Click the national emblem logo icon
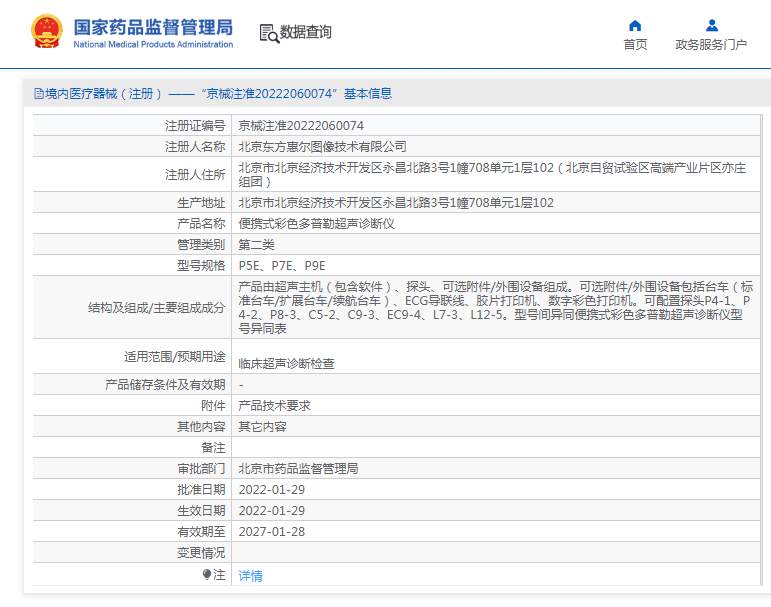771x607 pixels. [45, 32]
